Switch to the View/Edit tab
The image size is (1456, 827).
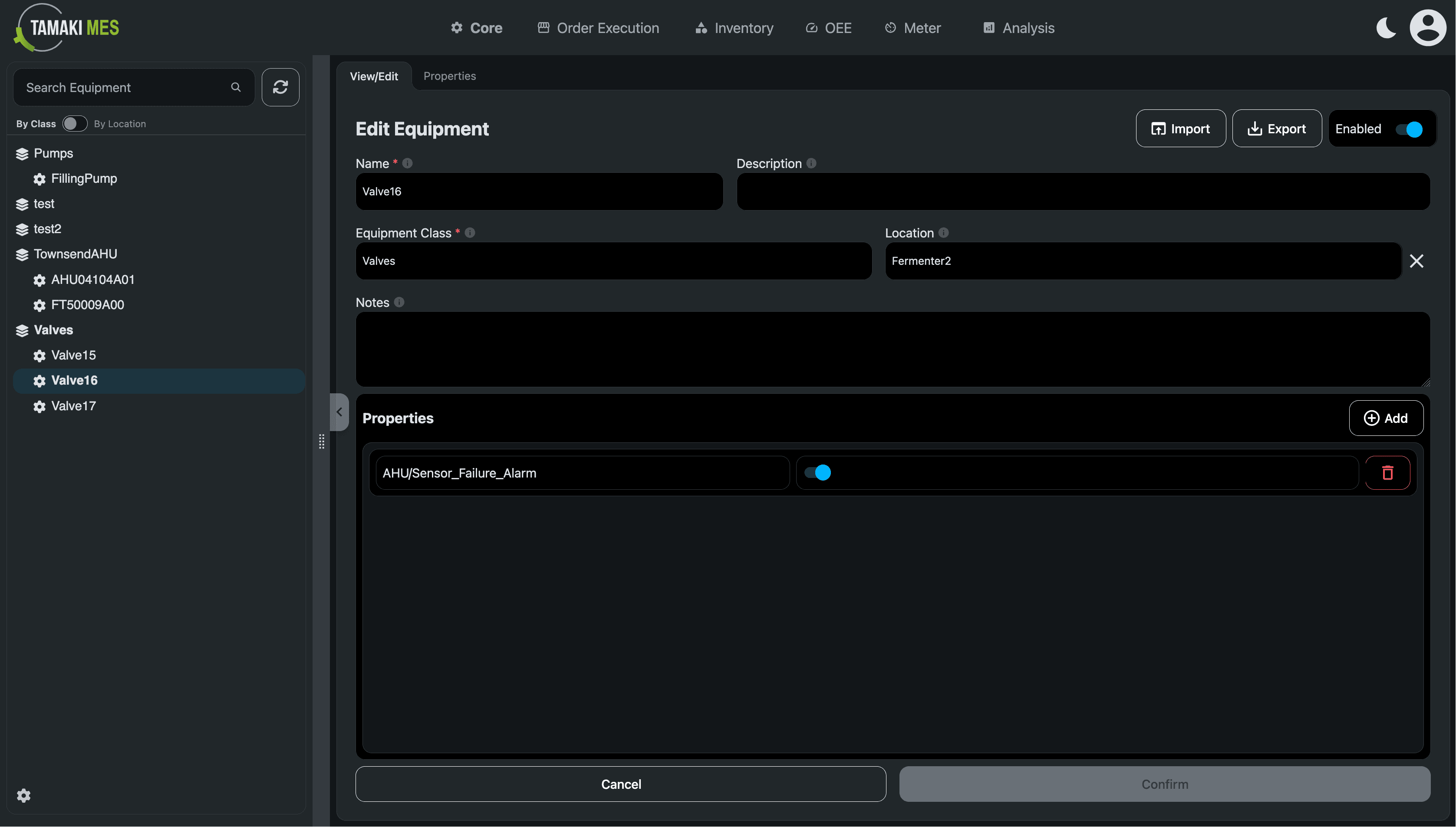click(374, 76)
